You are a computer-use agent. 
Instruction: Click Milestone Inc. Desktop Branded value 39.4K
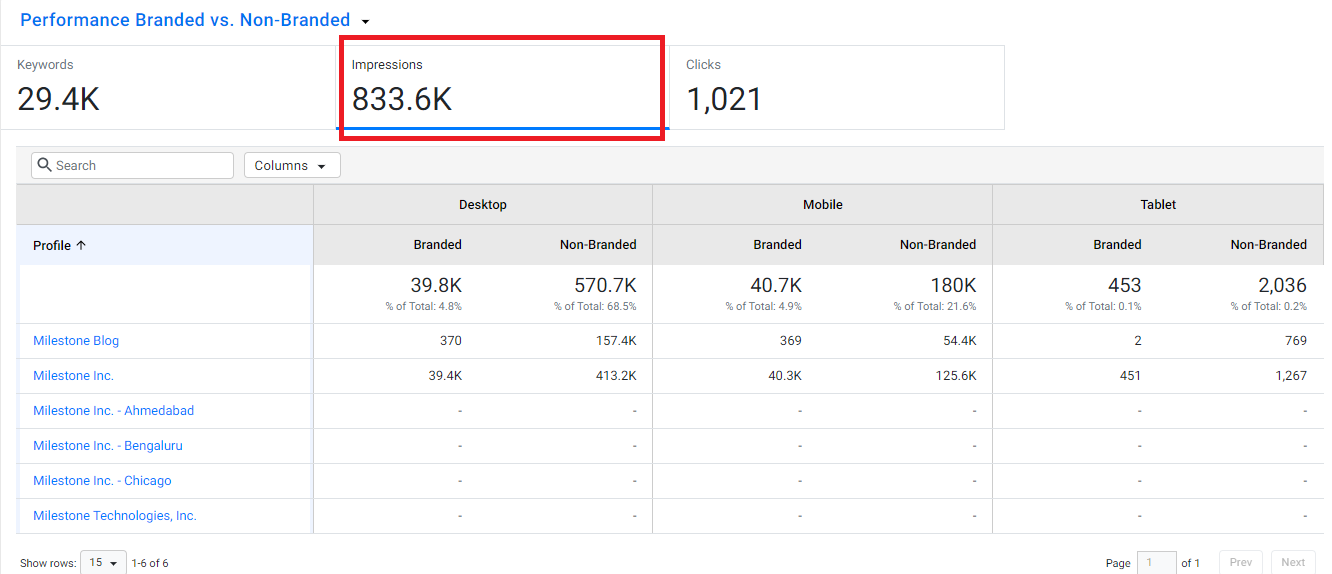(445, 376)
